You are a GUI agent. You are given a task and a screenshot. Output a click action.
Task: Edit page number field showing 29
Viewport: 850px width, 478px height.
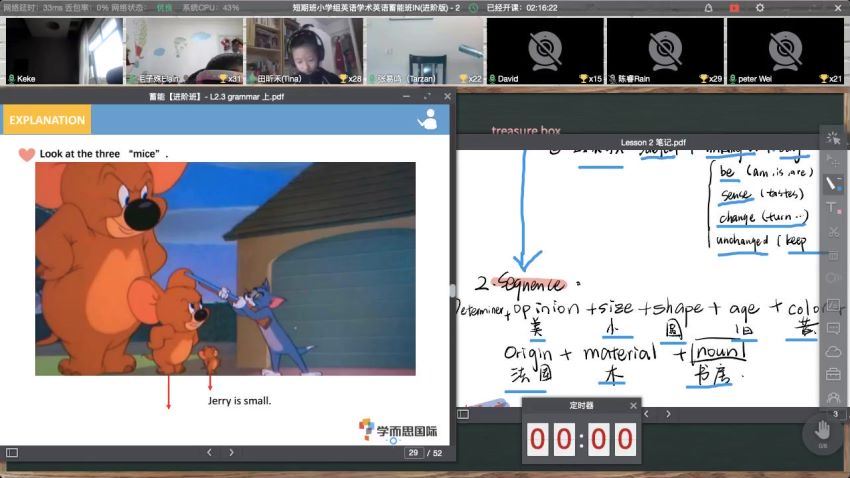pos(413,453)
